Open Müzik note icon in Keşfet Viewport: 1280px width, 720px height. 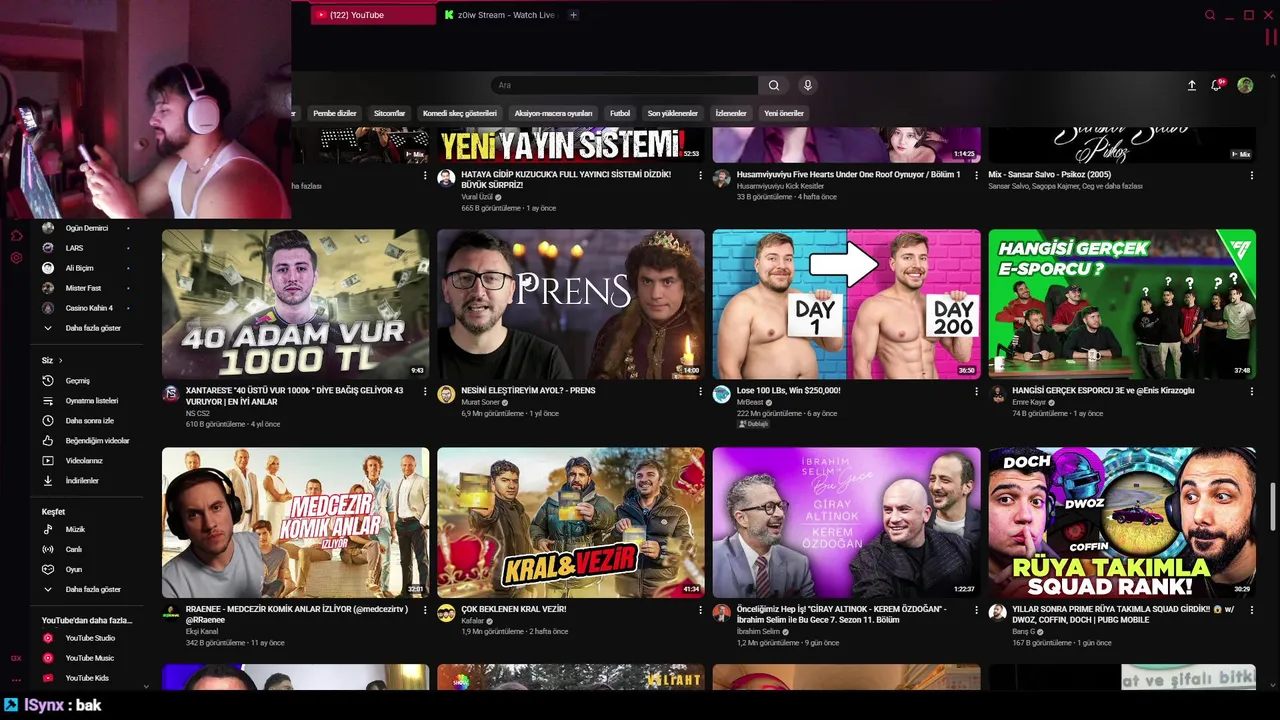47,530
